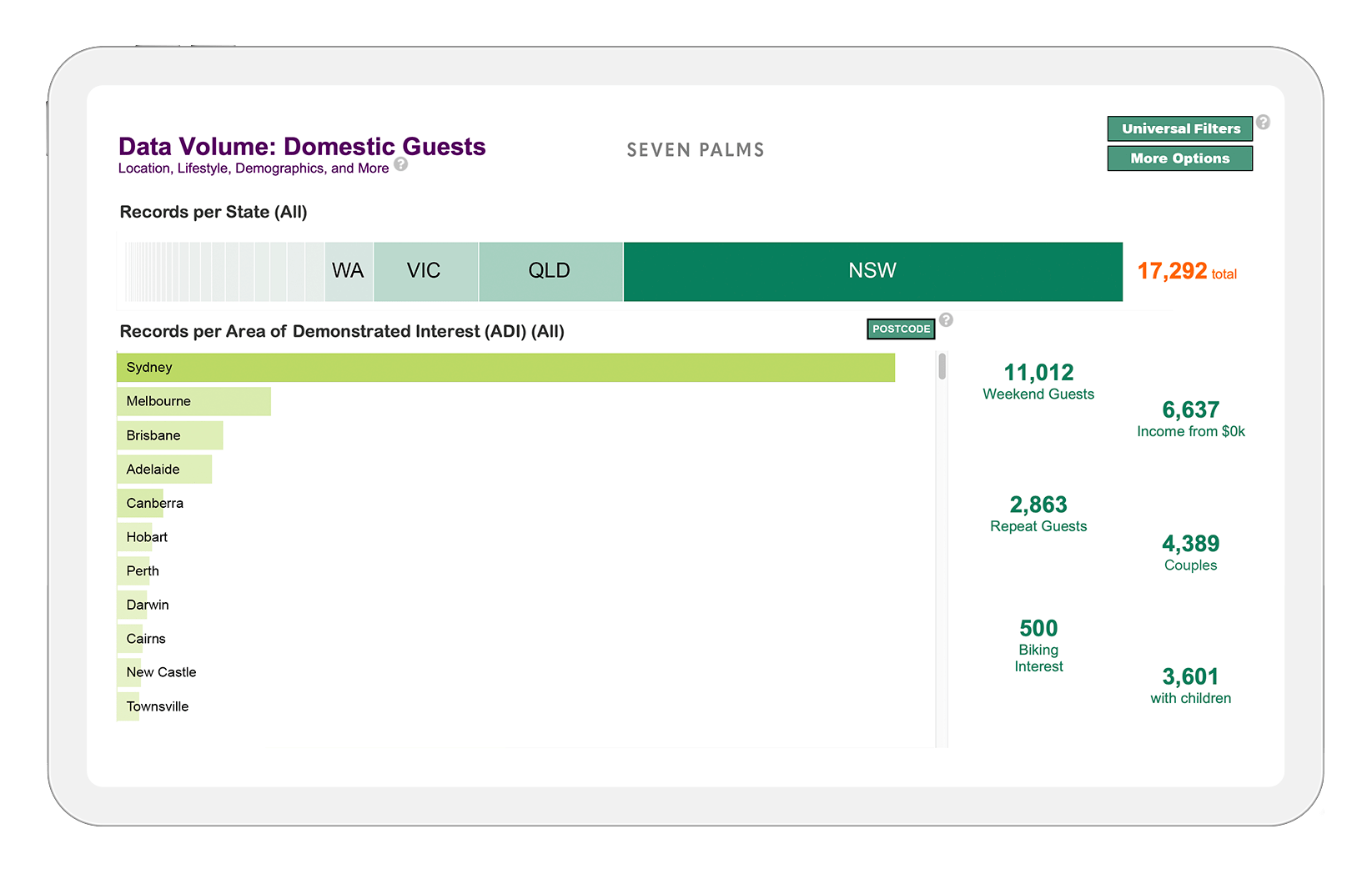Select the Sydney ADI bar
1372x874 pixels.
505,368
